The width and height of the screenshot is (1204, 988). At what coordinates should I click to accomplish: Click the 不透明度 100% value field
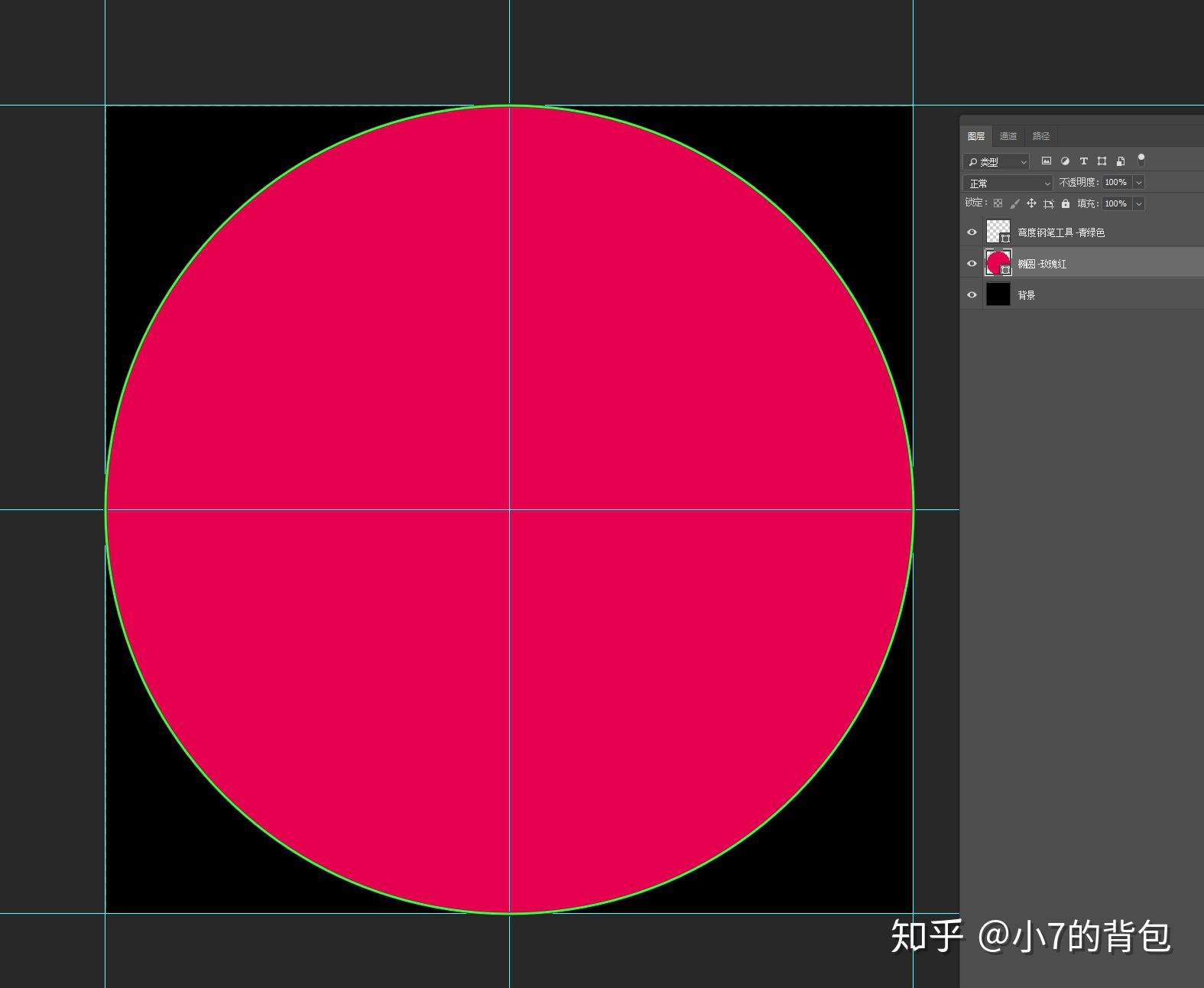(x=1116, y=182)
